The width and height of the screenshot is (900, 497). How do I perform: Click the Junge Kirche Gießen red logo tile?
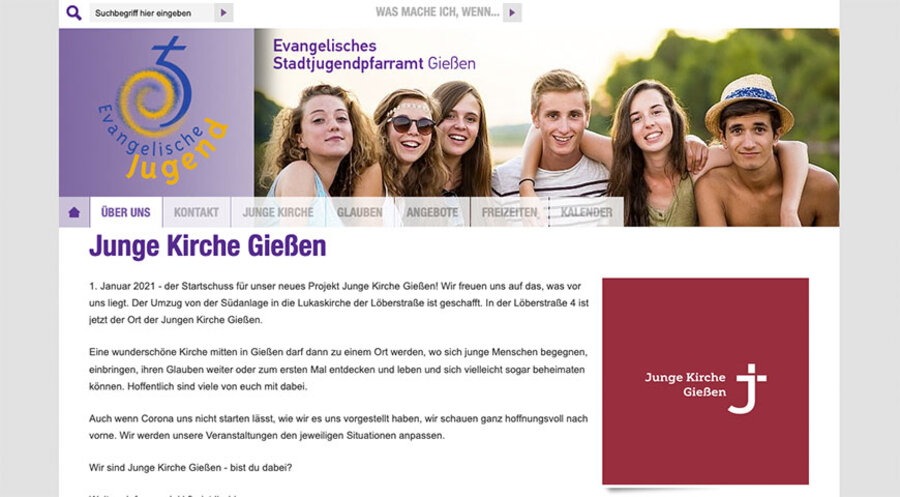[x=705, y=381]
